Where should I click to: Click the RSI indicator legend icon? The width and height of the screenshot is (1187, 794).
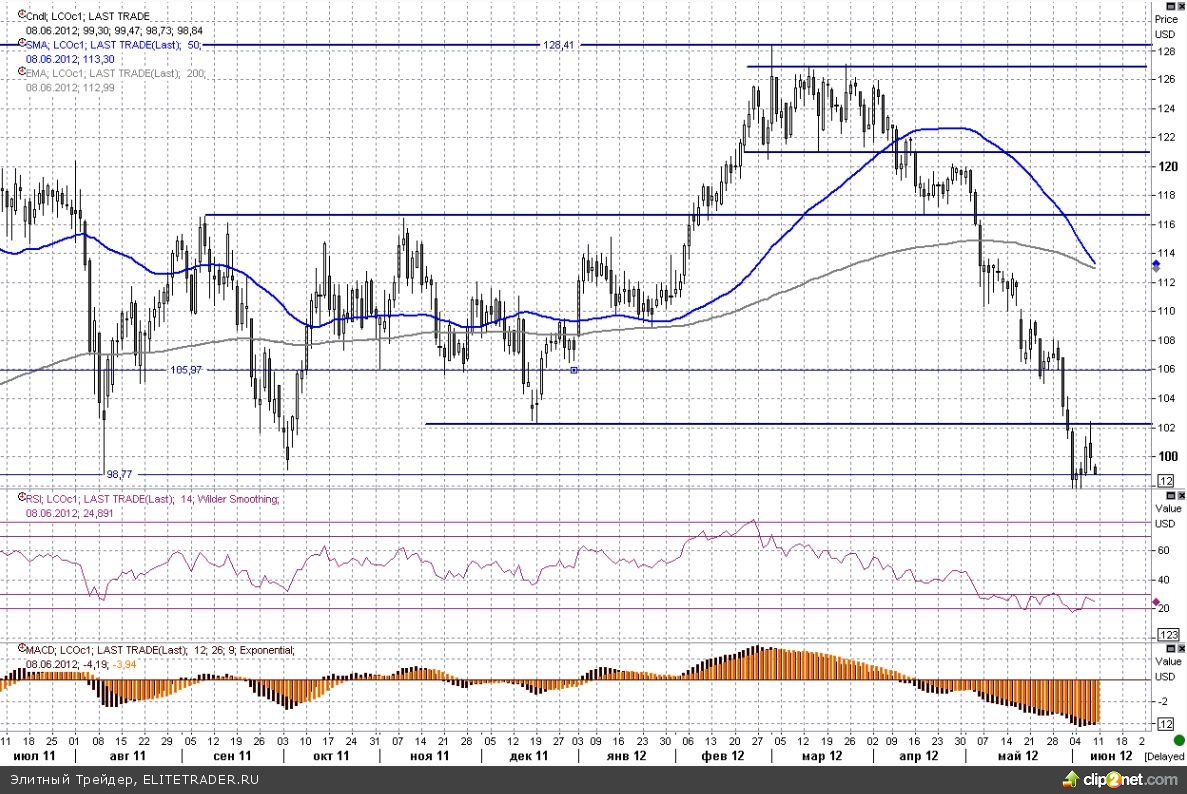(x=23, y=498)
